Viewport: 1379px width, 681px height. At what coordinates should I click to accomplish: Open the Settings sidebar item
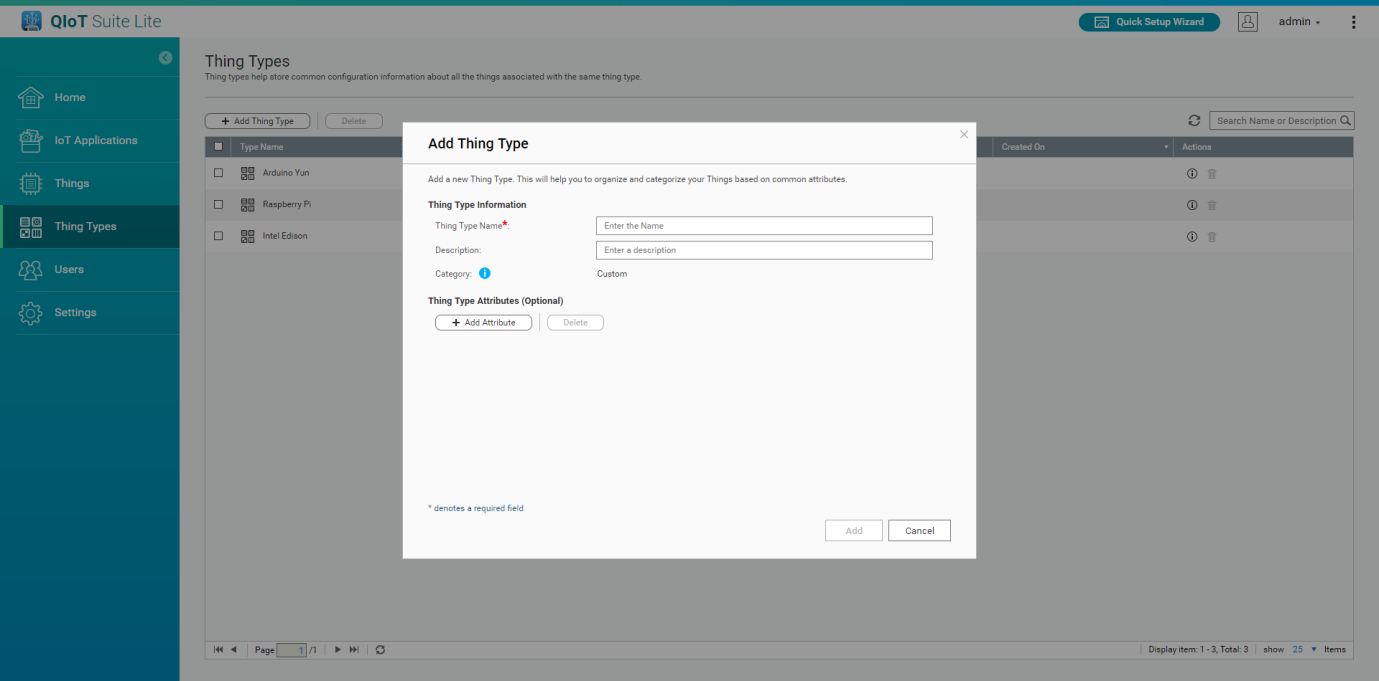tap(75, 313)
